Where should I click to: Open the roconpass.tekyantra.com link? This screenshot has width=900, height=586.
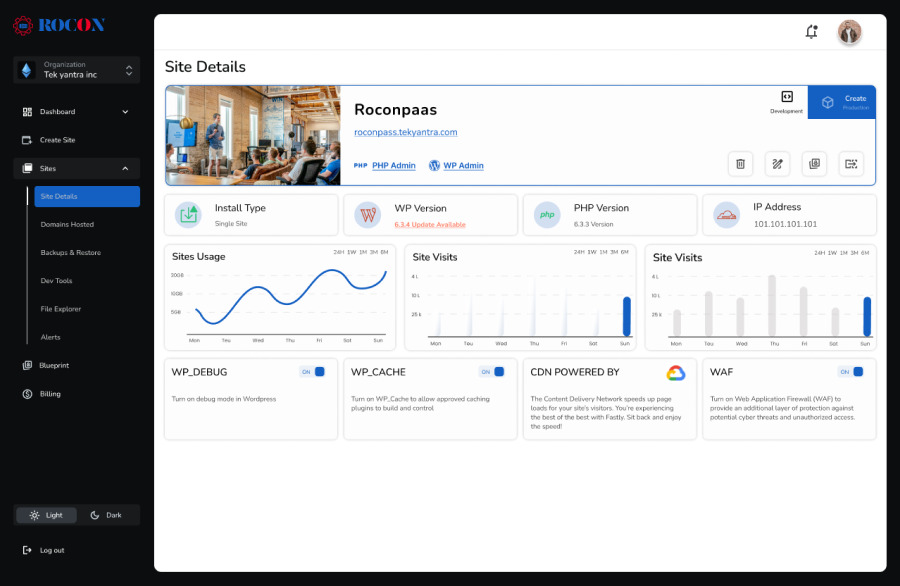tap(405, 132)
